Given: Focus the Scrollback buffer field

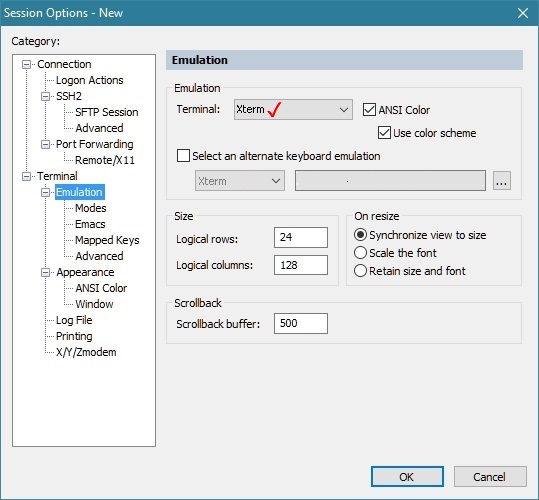Looking at the screenshot, I should tap(301, 323).
